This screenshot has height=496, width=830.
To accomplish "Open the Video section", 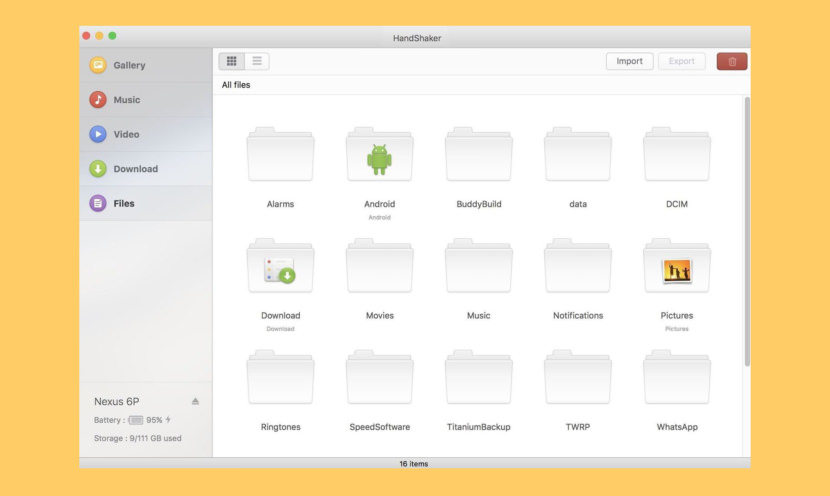I will [x=125, y=134].
